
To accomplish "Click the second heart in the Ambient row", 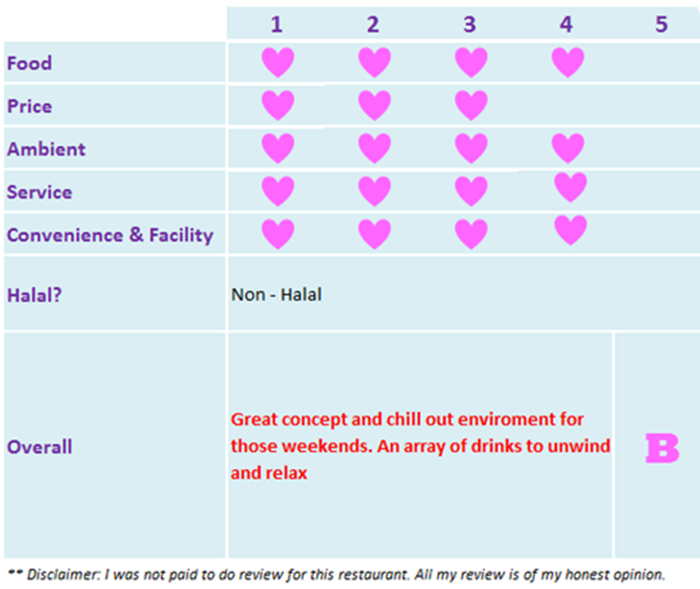I will 374,148.
